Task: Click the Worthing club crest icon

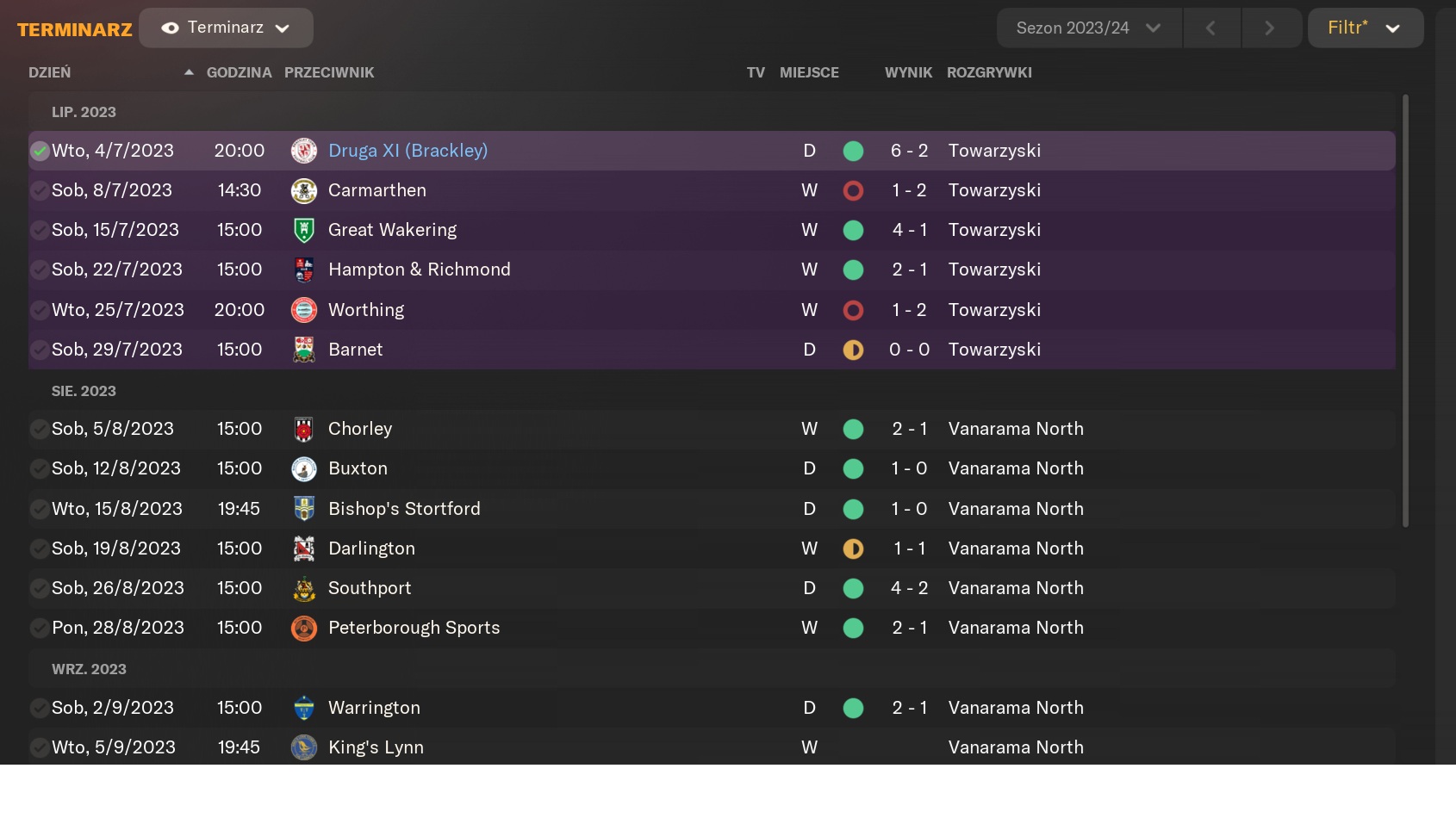Action: [304, 310]
